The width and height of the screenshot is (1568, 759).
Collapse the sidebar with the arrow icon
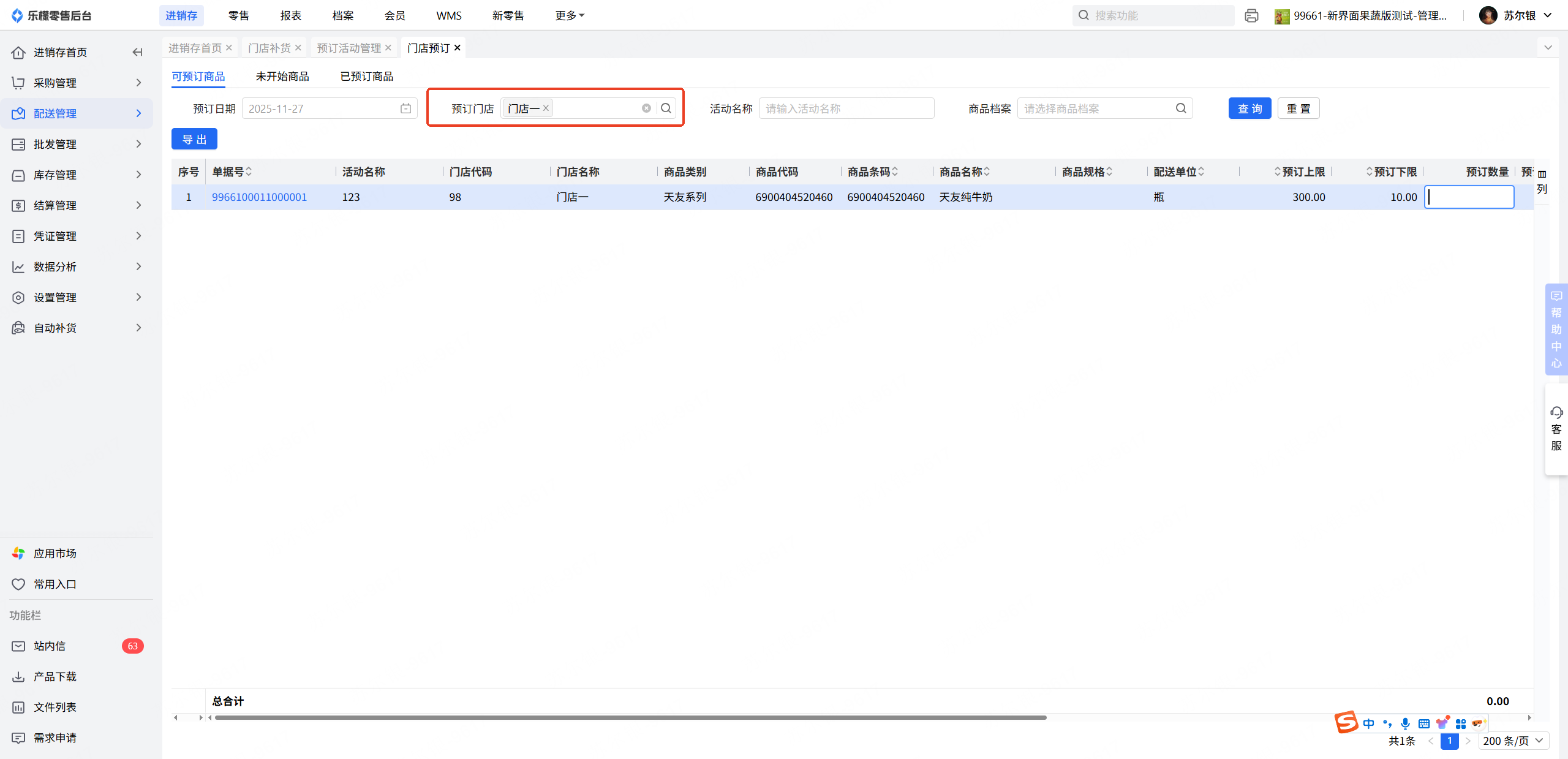(x=137, y=52)
